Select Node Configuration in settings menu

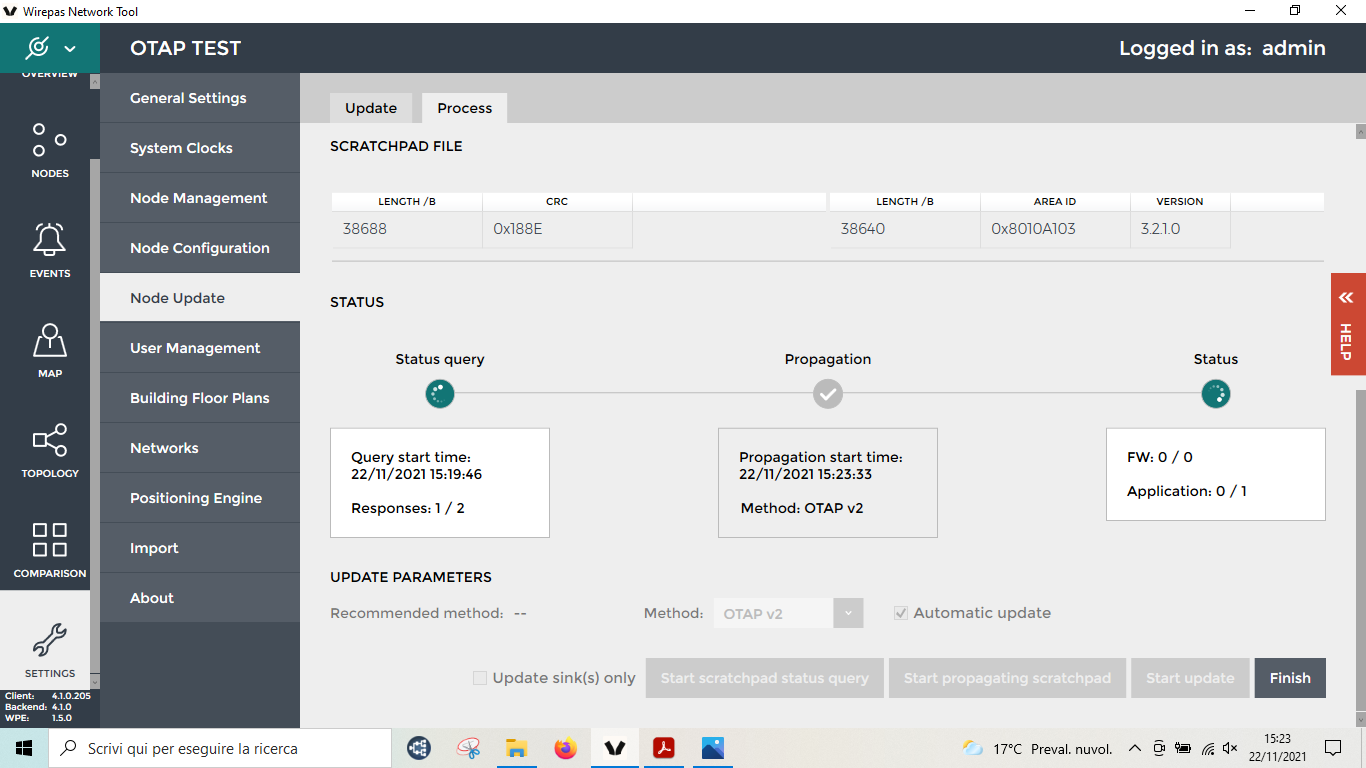click(199, 248)
